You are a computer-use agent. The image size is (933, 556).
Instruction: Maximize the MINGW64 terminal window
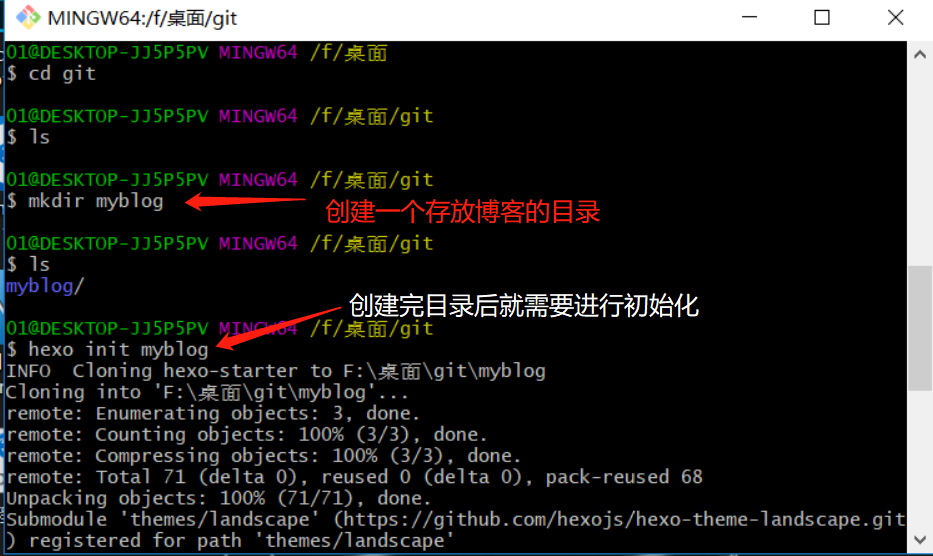(x=822, y=17)
